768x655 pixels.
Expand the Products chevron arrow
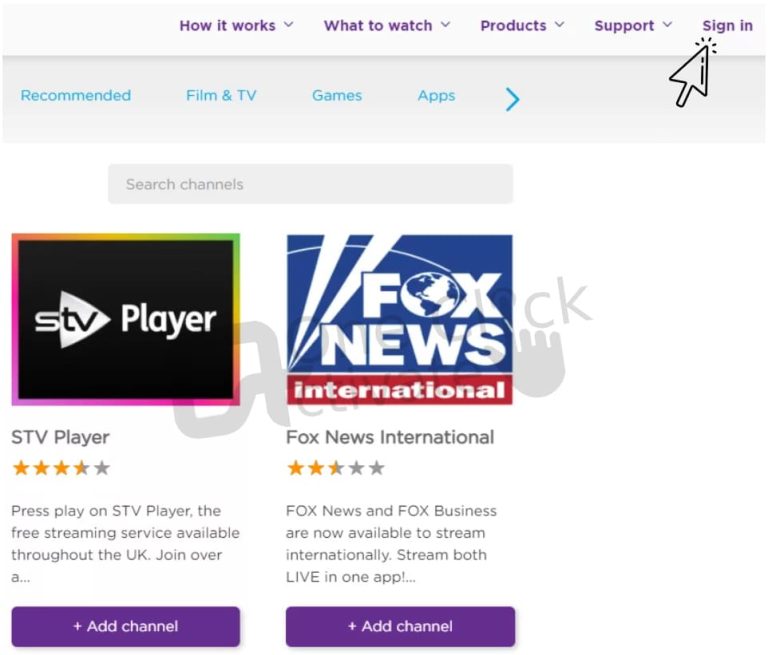559,24
